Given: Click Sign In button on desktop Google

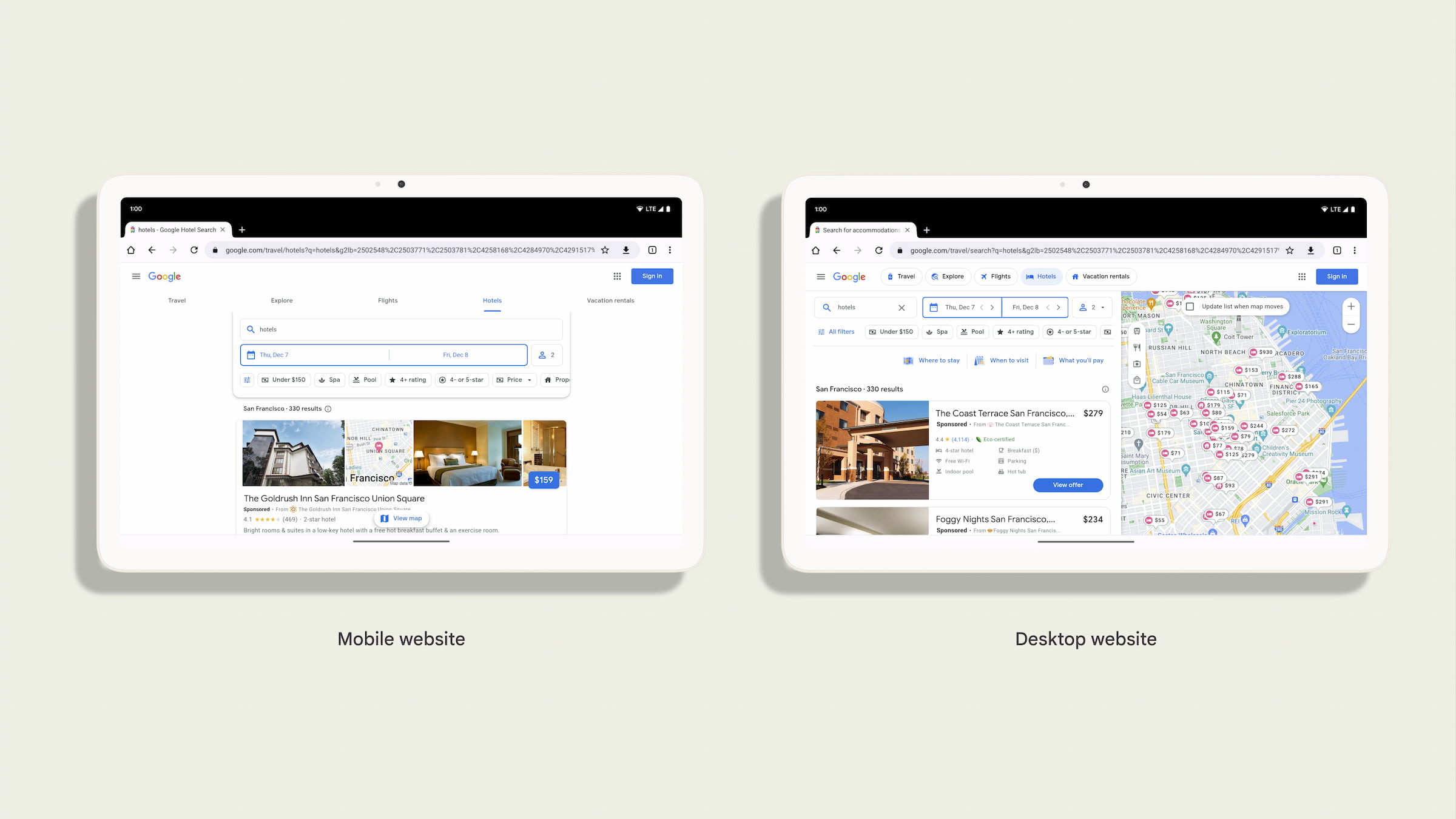Looking at the screenshot, I should pos(1337,276).
